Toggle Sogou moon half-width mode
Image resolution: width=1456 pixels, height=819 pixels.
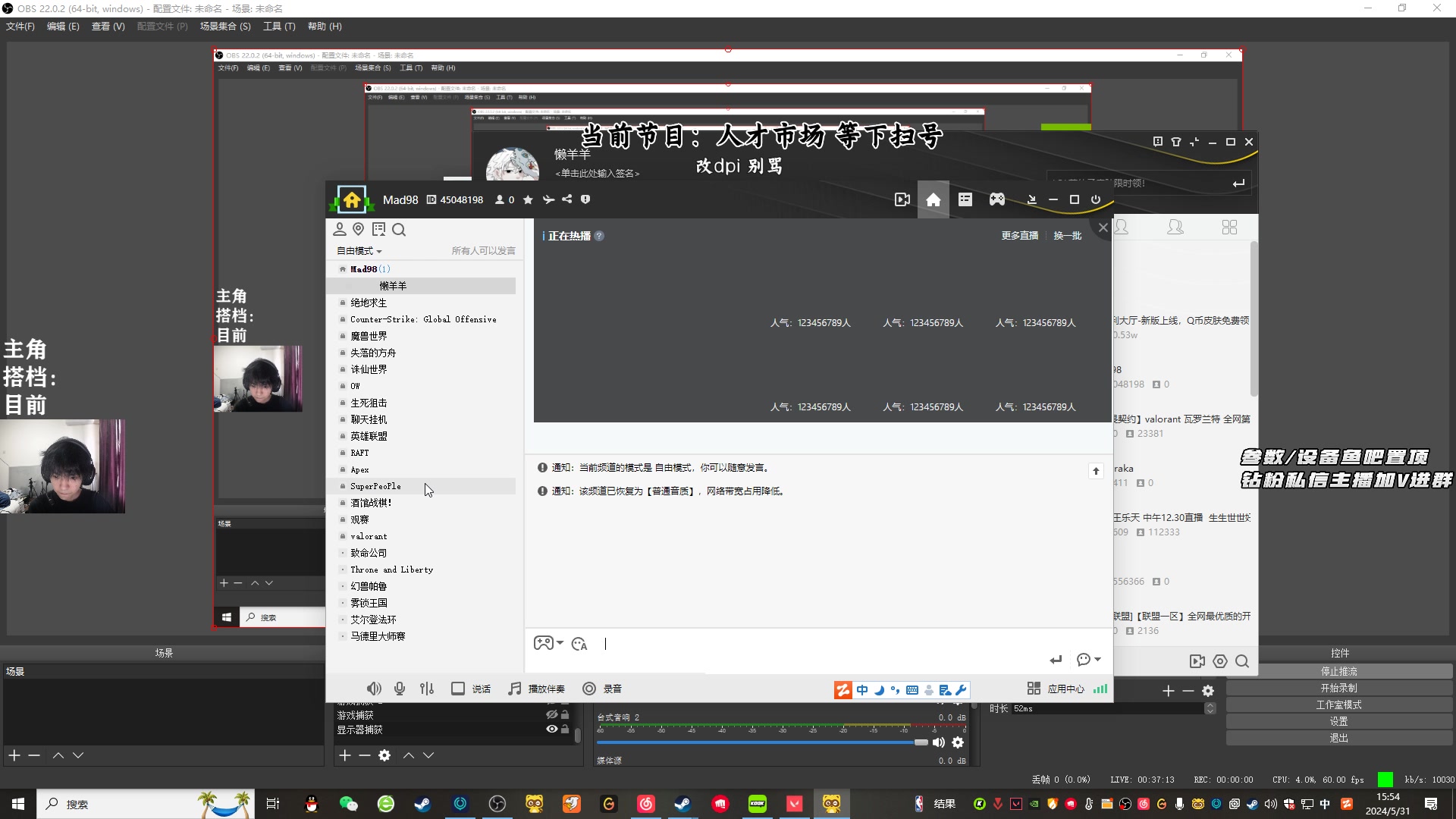[x=879, y=689]
